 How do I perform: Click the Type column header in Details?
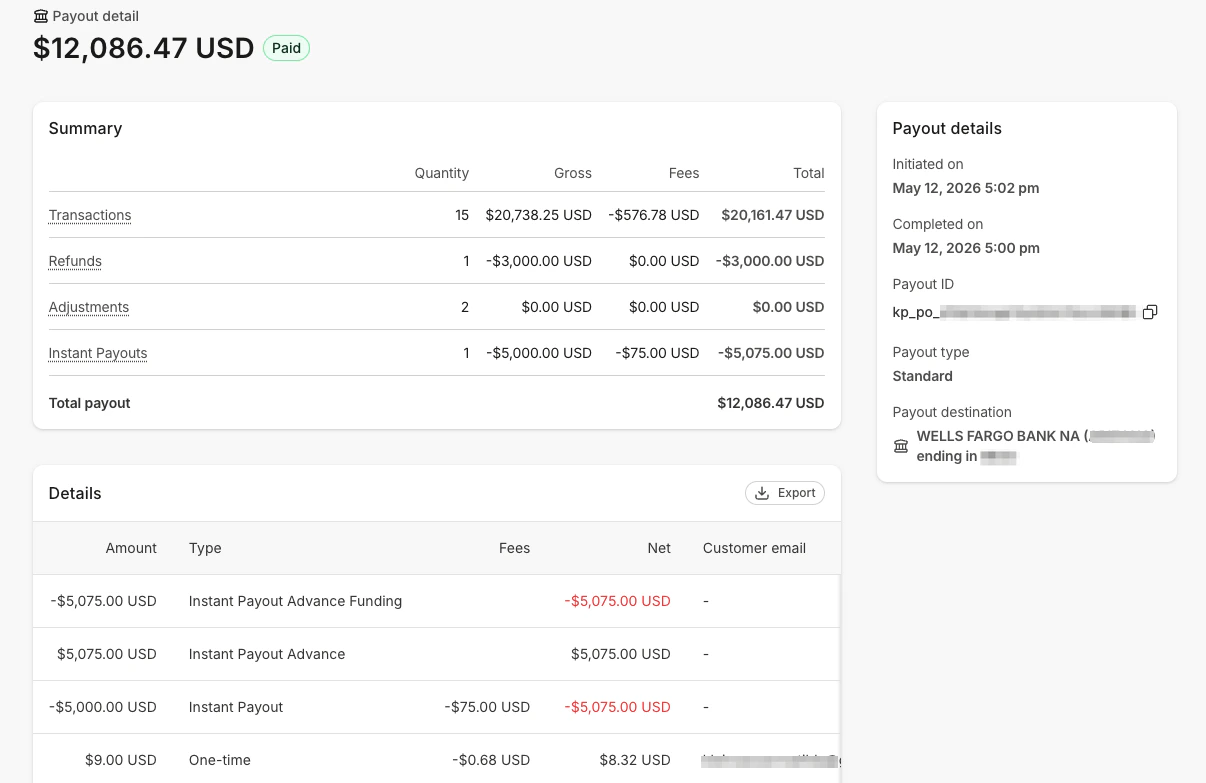(205, 548)
